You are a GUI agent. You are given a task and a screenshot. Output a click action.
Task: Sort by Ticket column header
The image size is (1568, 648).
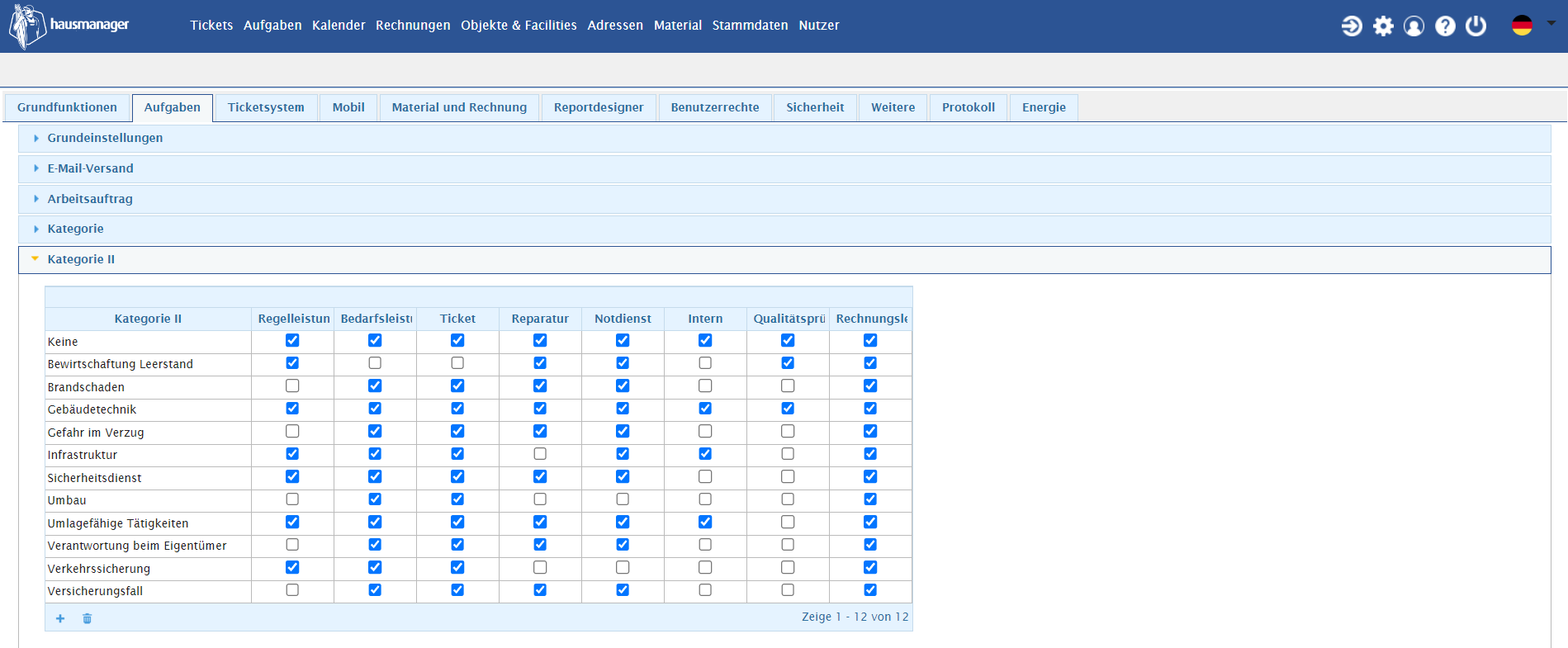[457, 319]
